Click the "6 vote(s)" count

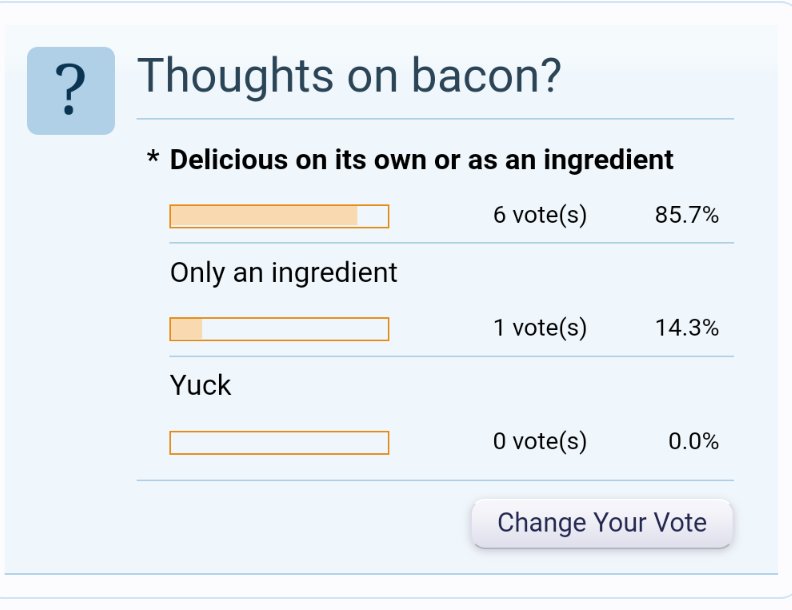click(540, 216)
